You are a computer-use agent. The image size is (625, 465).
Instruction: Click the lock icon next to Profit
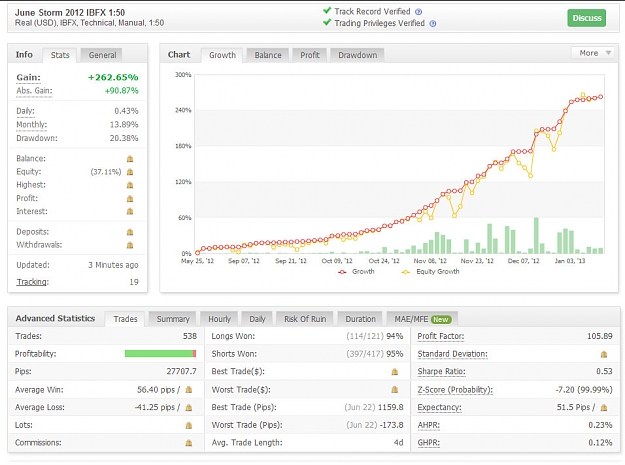click(x=130, y=198)
